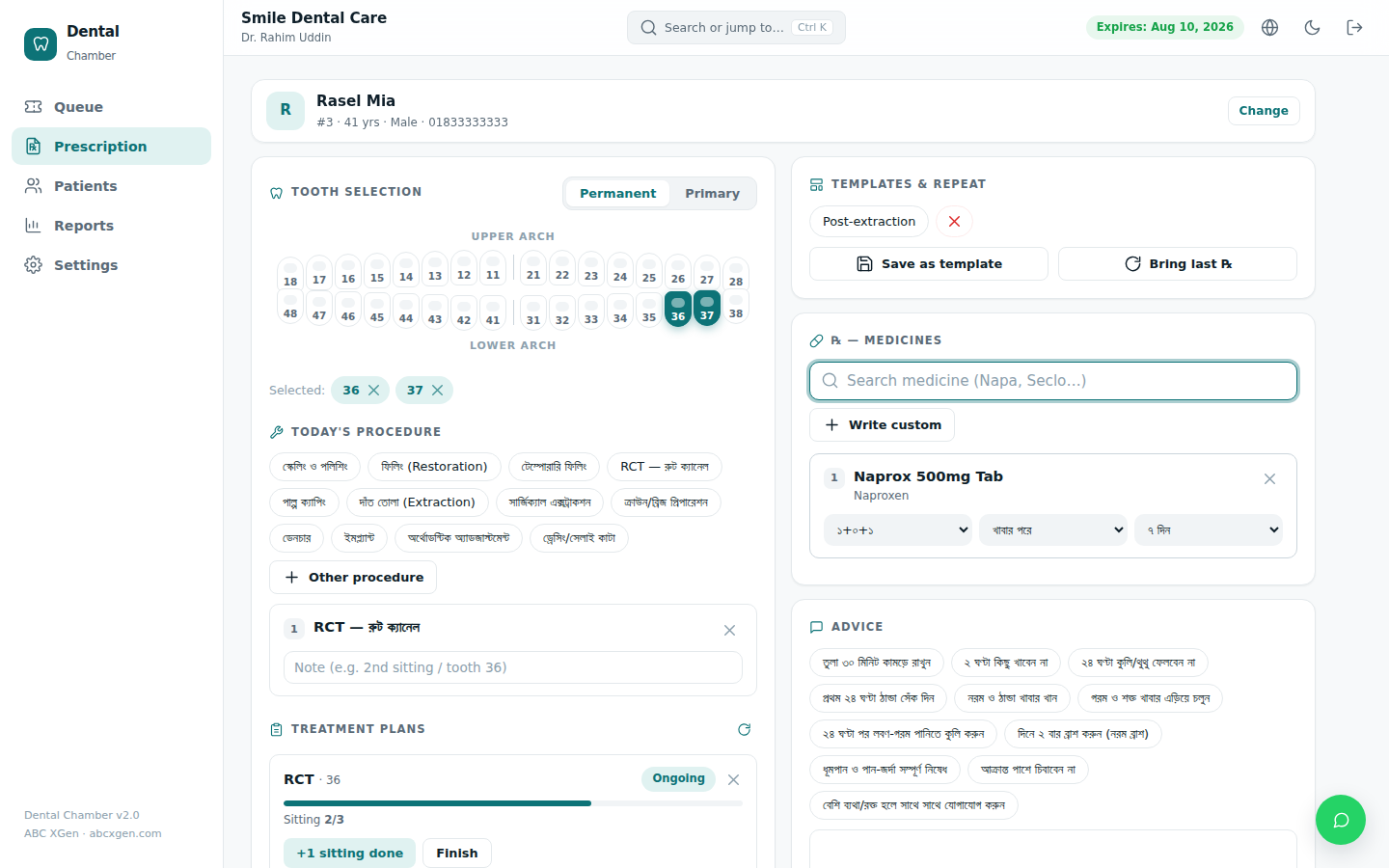1389x868 pixels.
Task: Click Write custom medicine button
Action: (x=882, y=425)
